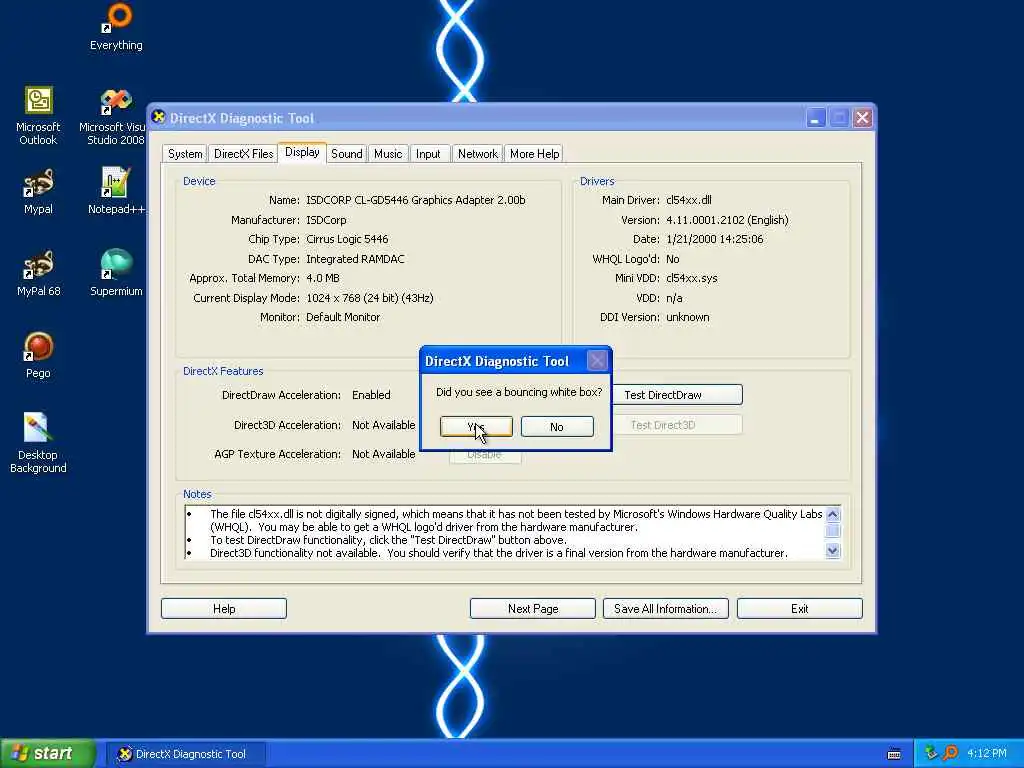Click the Notes scrollbar thumb
Viewport: 1024px width, 768px height.
(833, 530)
